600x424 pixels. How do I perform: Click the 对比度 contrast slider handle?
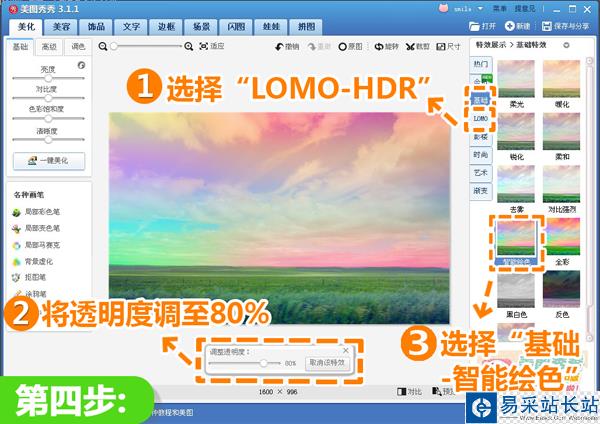pos(48,98)
